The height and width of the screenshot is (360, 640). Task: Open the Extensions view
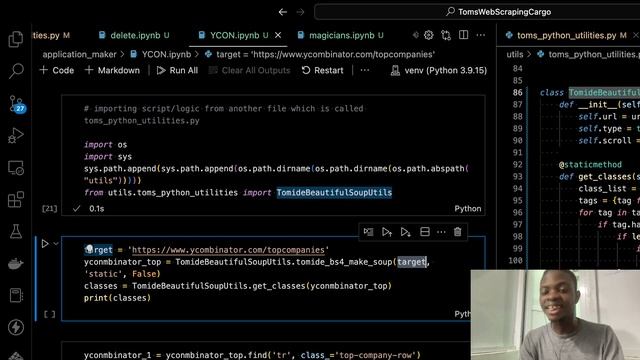(x=16, y=200)
